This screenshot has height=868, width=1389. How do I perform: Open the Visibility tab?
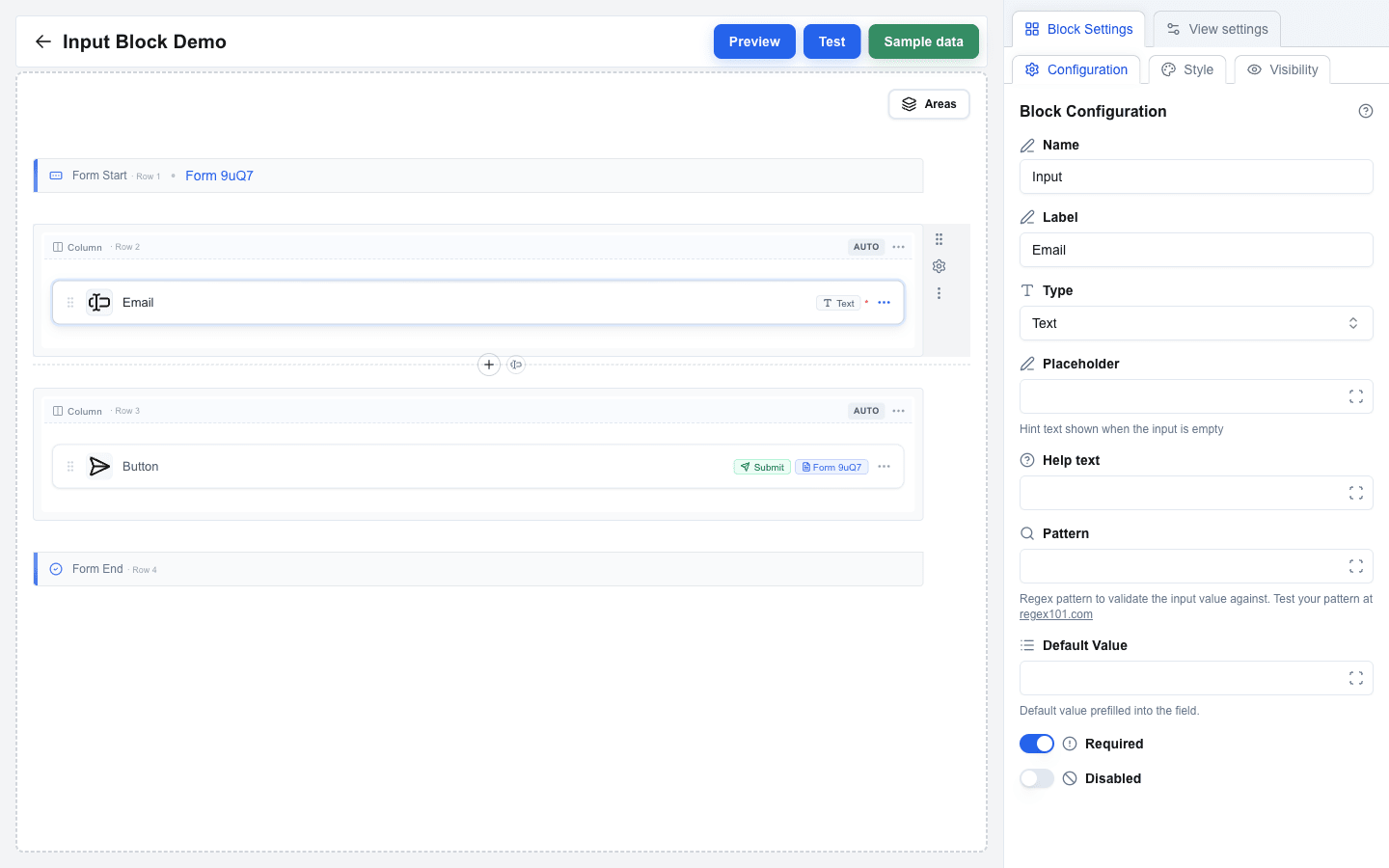1283,69
